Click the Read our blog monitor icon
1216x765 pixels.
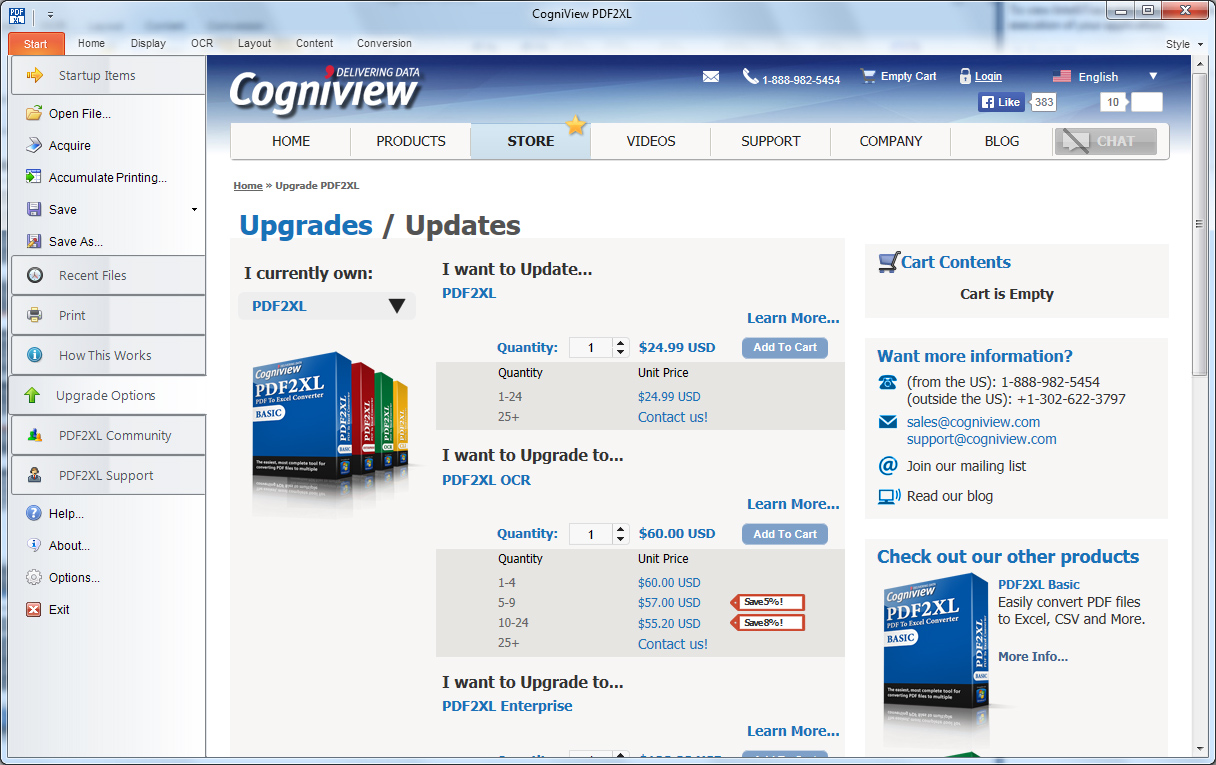(x=888, y=496)
